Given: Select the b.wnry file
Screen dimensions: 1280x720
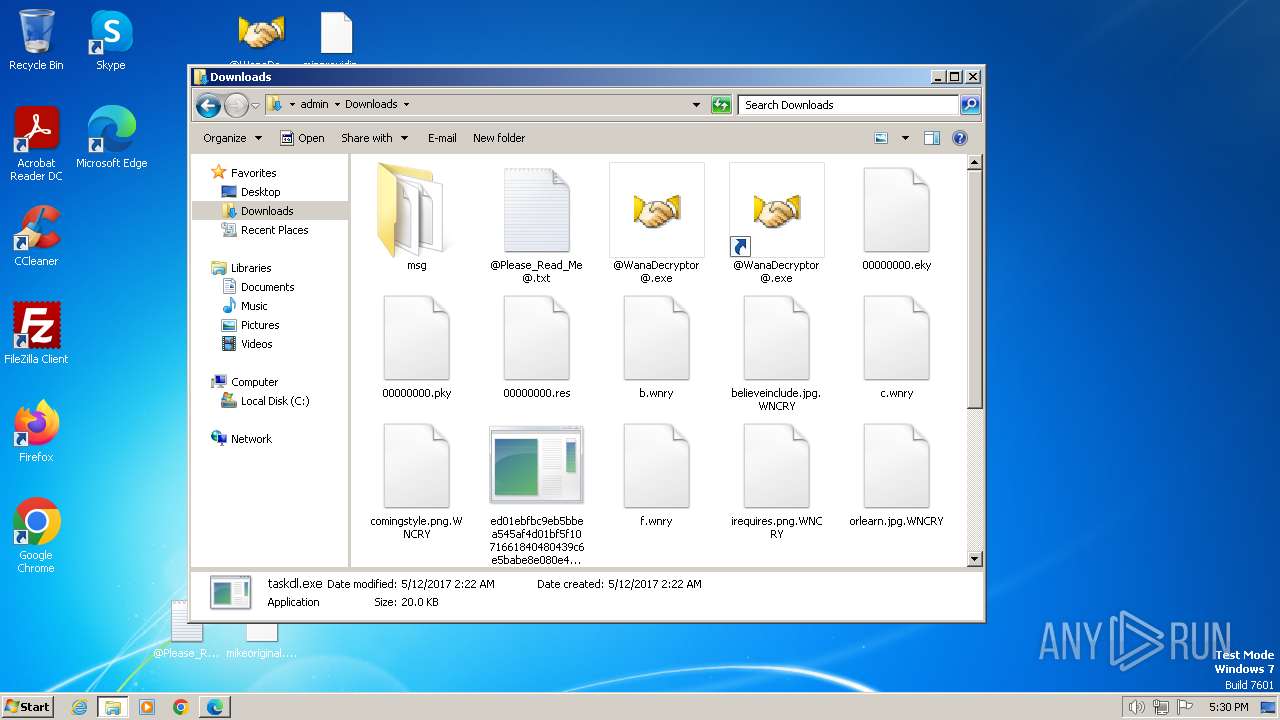Looking at the screenshot, I should [x=656, y=347].
